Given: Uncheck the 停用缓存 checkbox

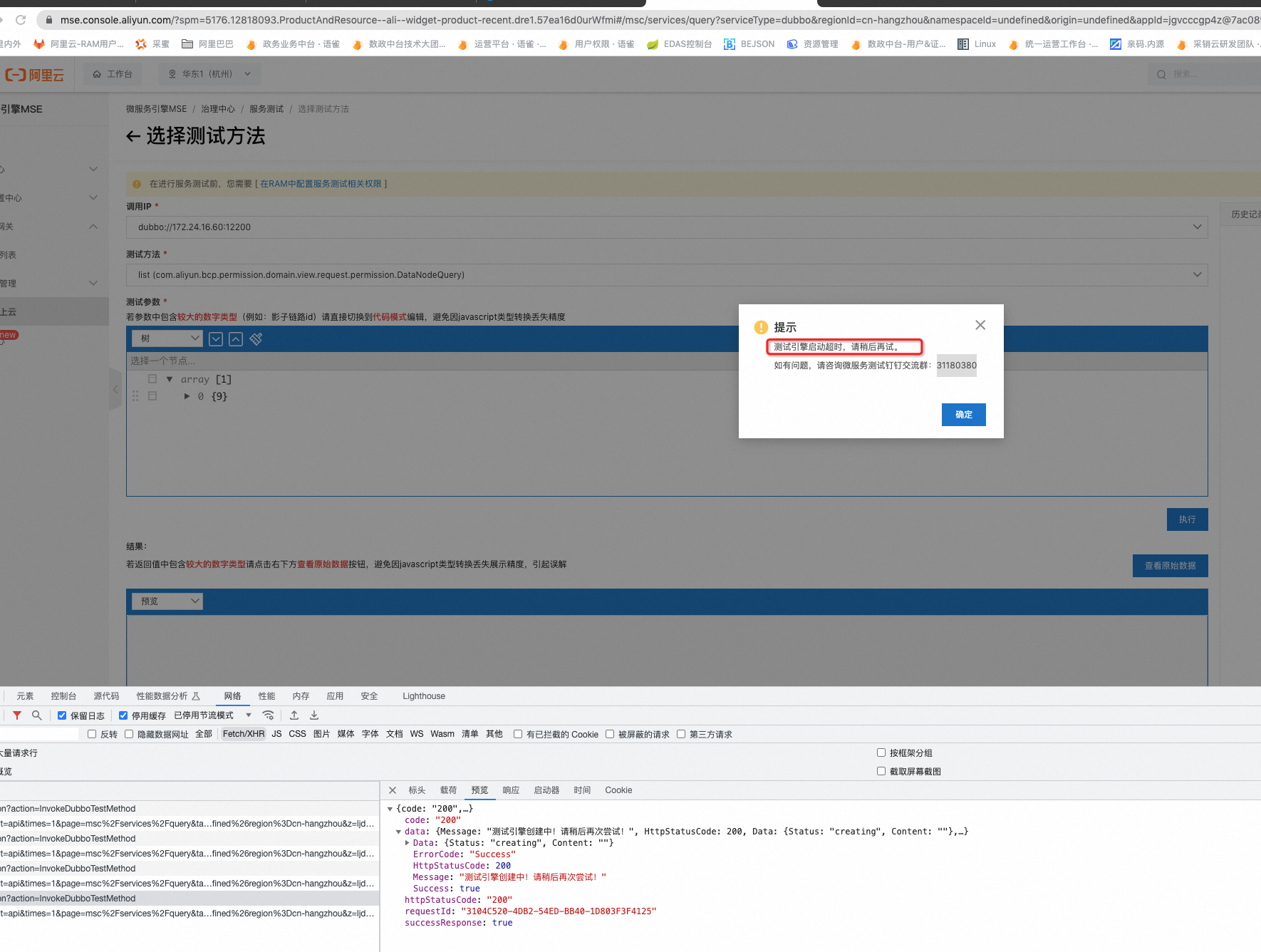Looking at the screenshot, I should 123,715.
